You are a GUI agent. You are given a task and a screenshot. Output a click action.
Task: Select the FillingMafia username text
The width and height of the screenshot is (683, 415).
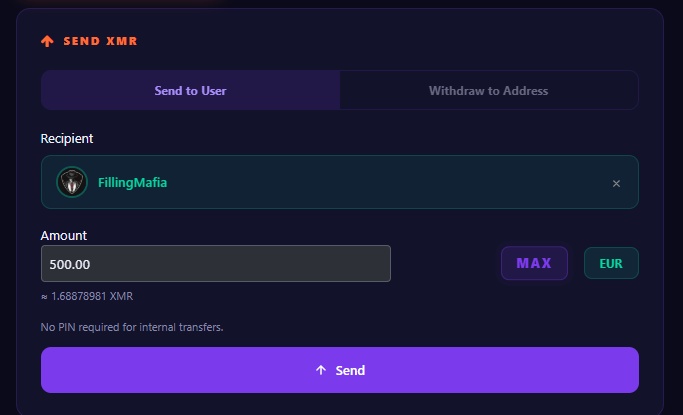click(132, 182)
